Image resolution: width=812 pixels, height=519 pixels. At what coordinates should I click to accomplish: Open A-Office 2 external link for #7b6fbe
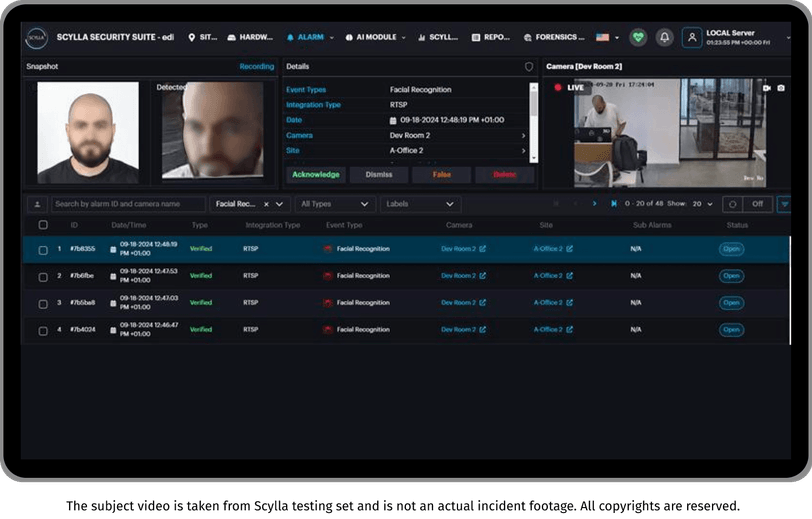569,276
